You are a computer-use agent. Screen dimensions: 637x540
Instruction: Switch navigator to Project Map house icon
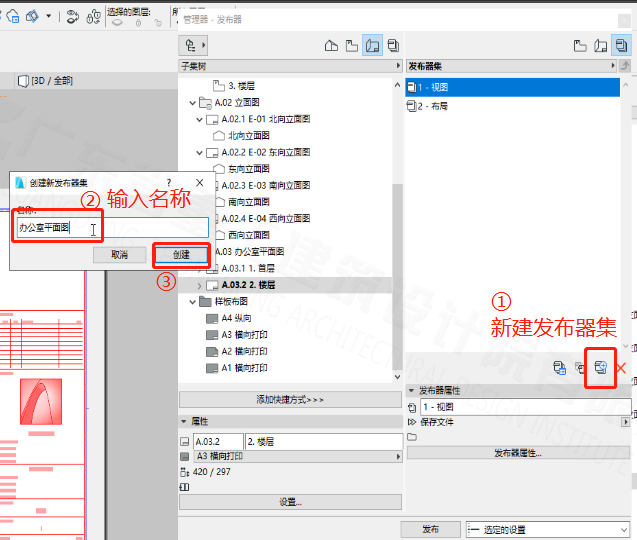(331, 45)
